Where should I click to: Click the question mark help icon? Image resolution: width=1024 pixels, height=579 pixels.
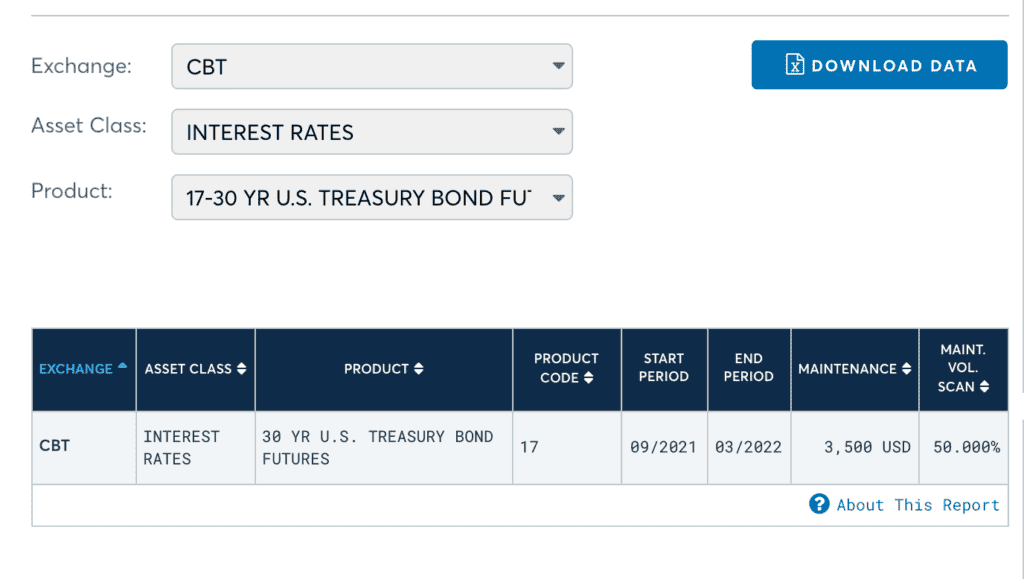[819, 504]
